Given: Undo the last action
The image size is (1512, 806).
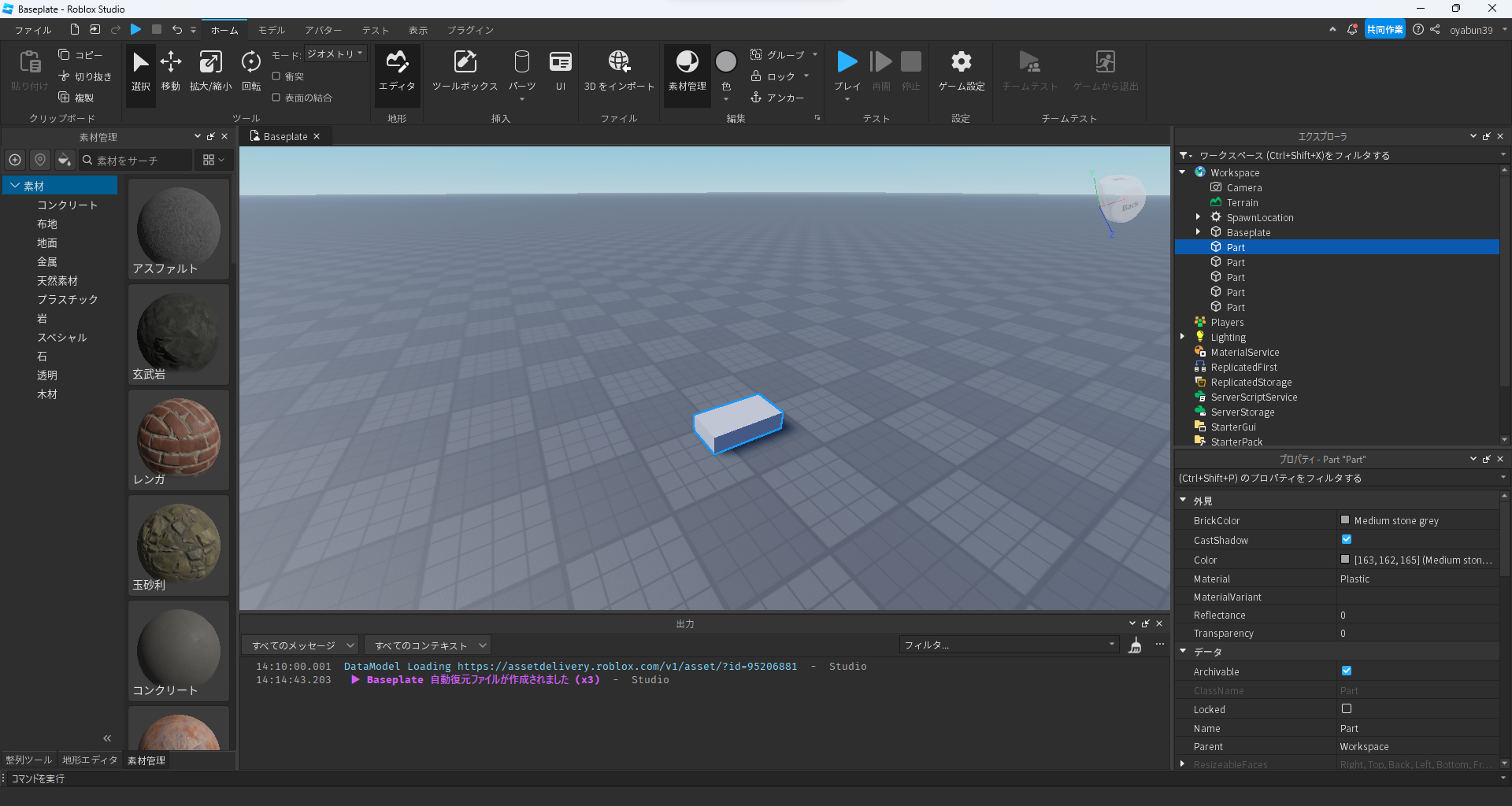Looking at the screenshot, I should [x=177, y=29].
